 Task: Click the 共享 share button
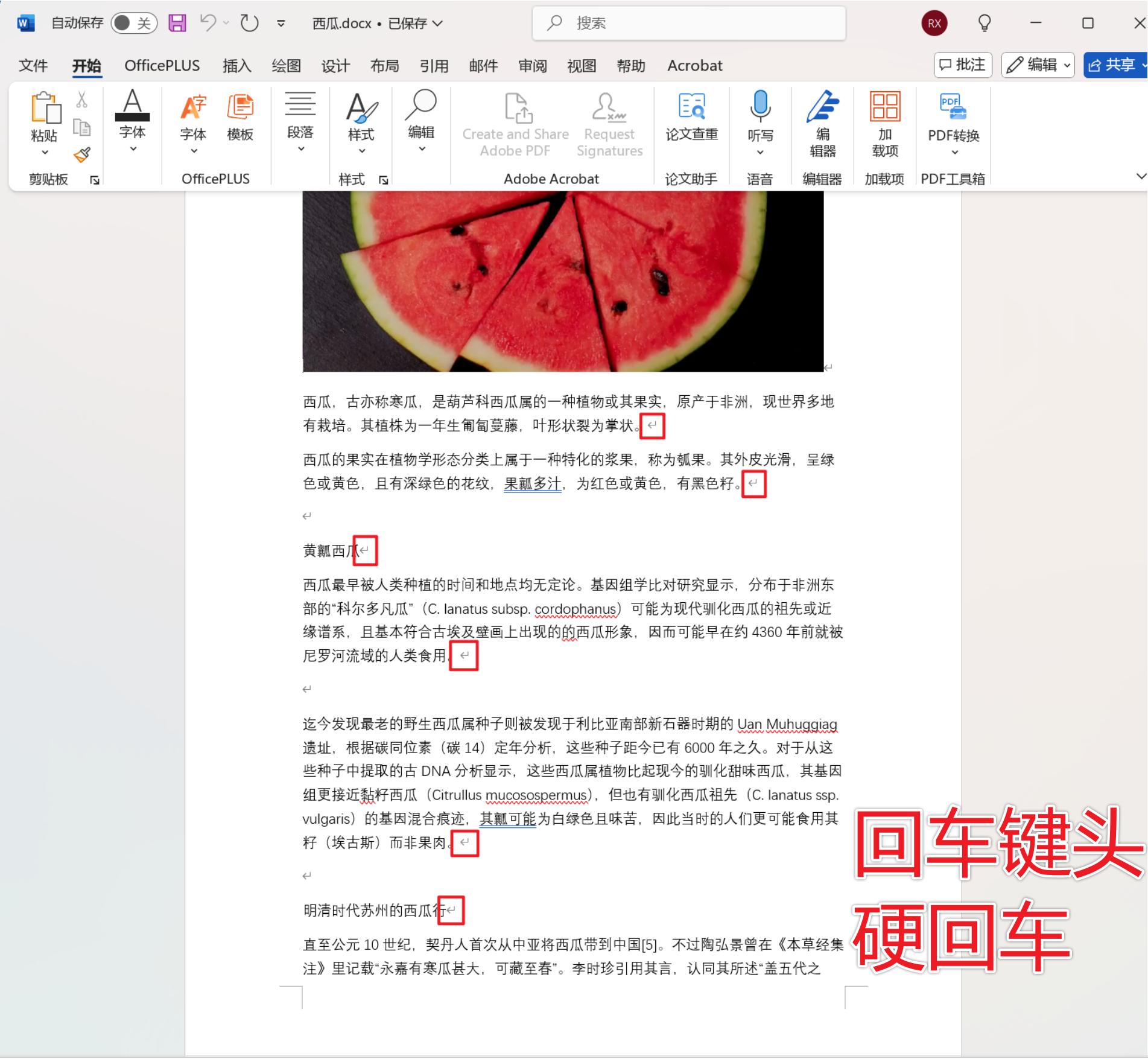(x=1111, y=65)
